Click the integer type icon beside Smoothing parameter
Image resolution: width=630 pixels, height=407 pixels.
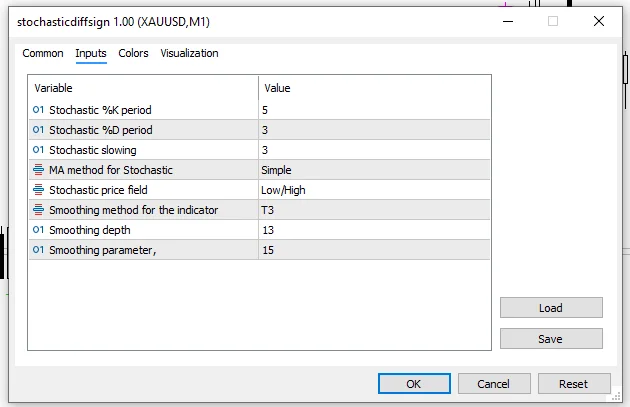coord(38,250)
